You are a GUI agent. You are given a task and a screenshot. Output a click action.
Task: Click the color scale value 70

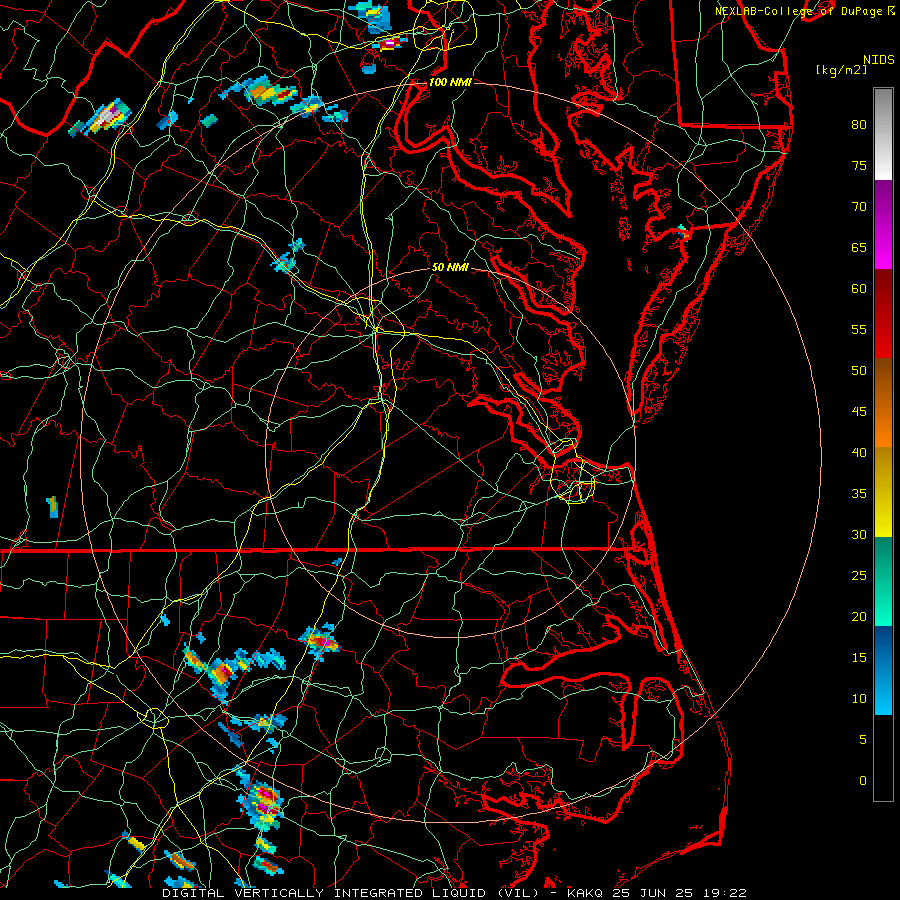tap(859, 207)
